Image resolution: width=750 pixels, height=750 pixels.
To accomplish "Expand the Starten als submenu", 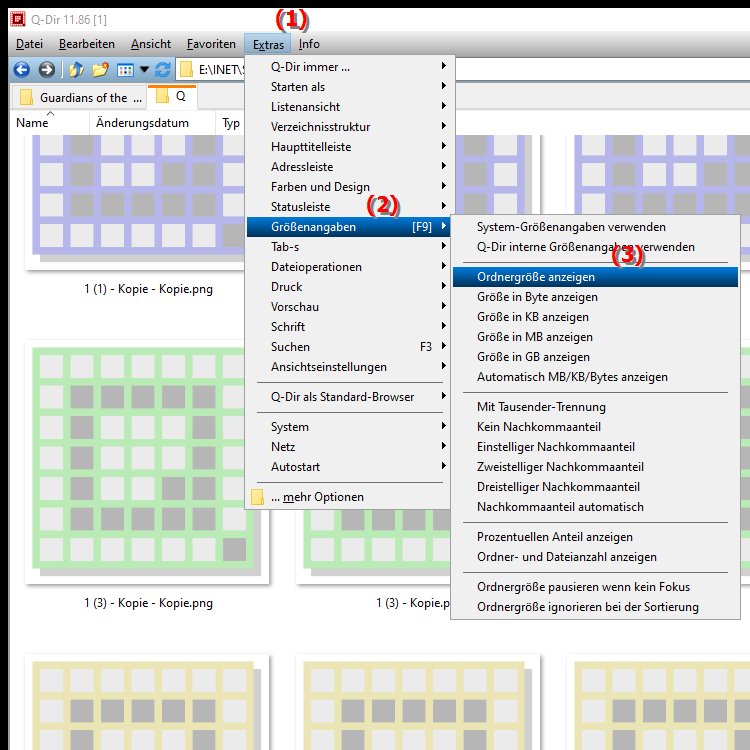I will tap(348, 87).
